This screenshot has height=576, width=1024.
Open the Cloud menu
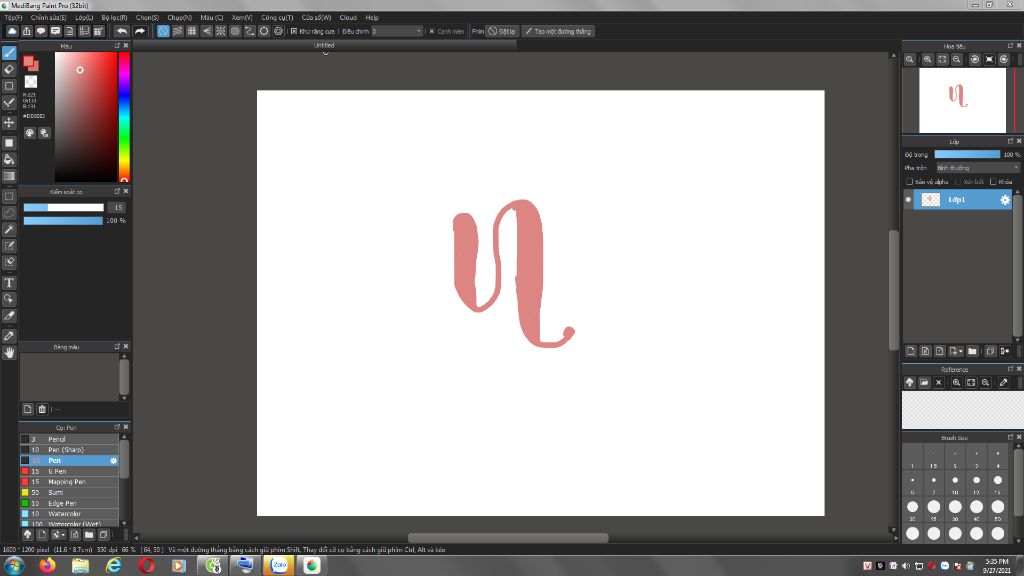point(348,18)
